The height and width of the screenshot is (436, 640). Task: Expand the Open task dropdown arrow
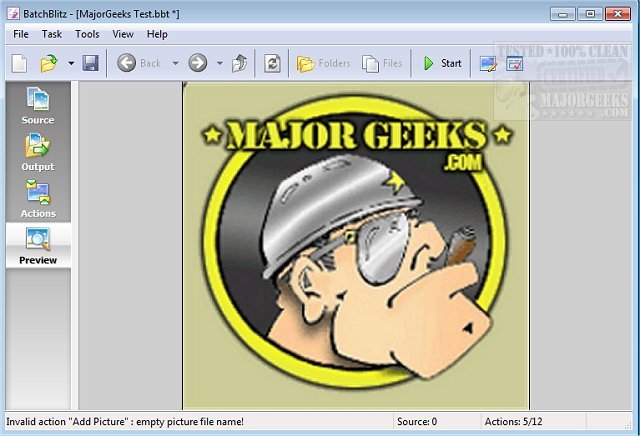pyautogui.click(x=71, y=63)
